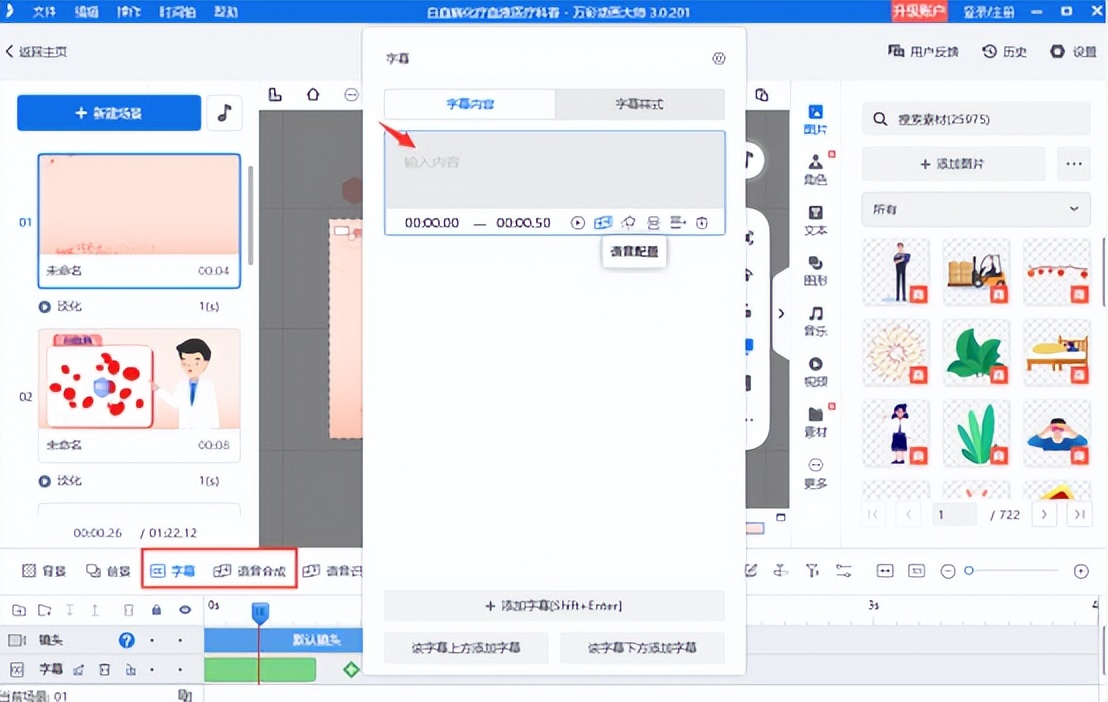Expand the right panel with the chevron arrow
1108x702 pixels.
[781, 312]
